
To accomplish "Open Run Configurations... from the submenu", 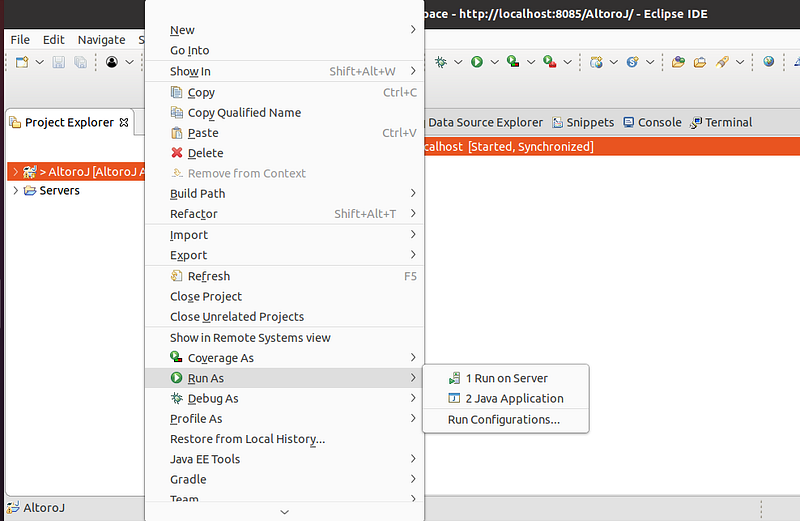I will point(503,419).
